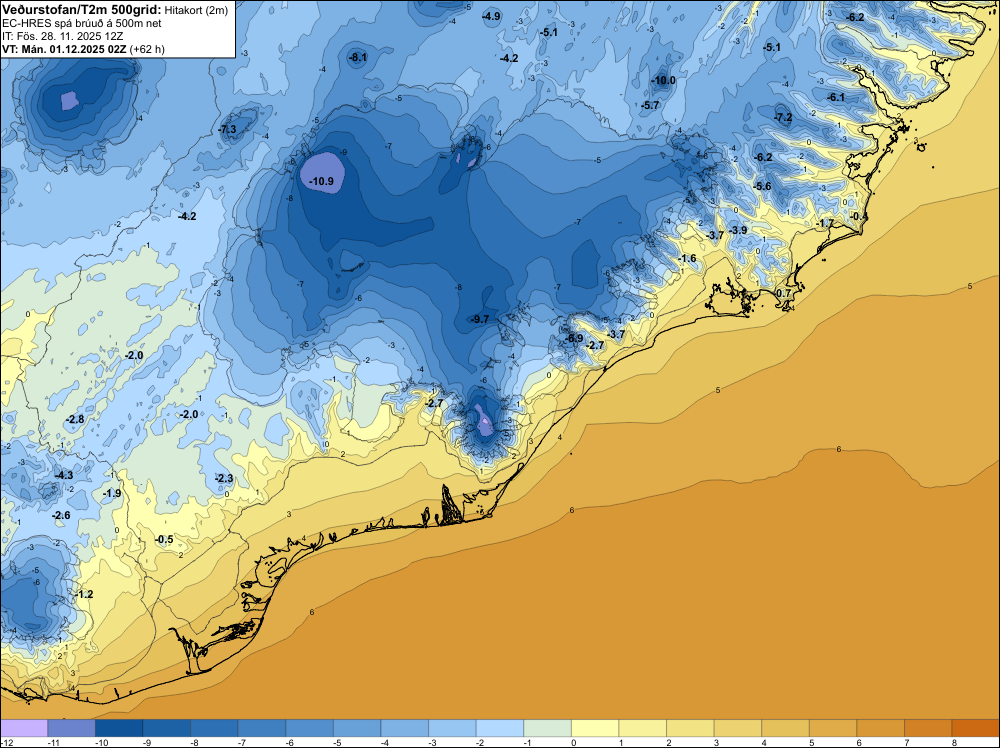Click the initial time 'IT: Fös. 28. 11. 2025 12Z'
This screenshot has width=1000, height=748.
point(62,36)
